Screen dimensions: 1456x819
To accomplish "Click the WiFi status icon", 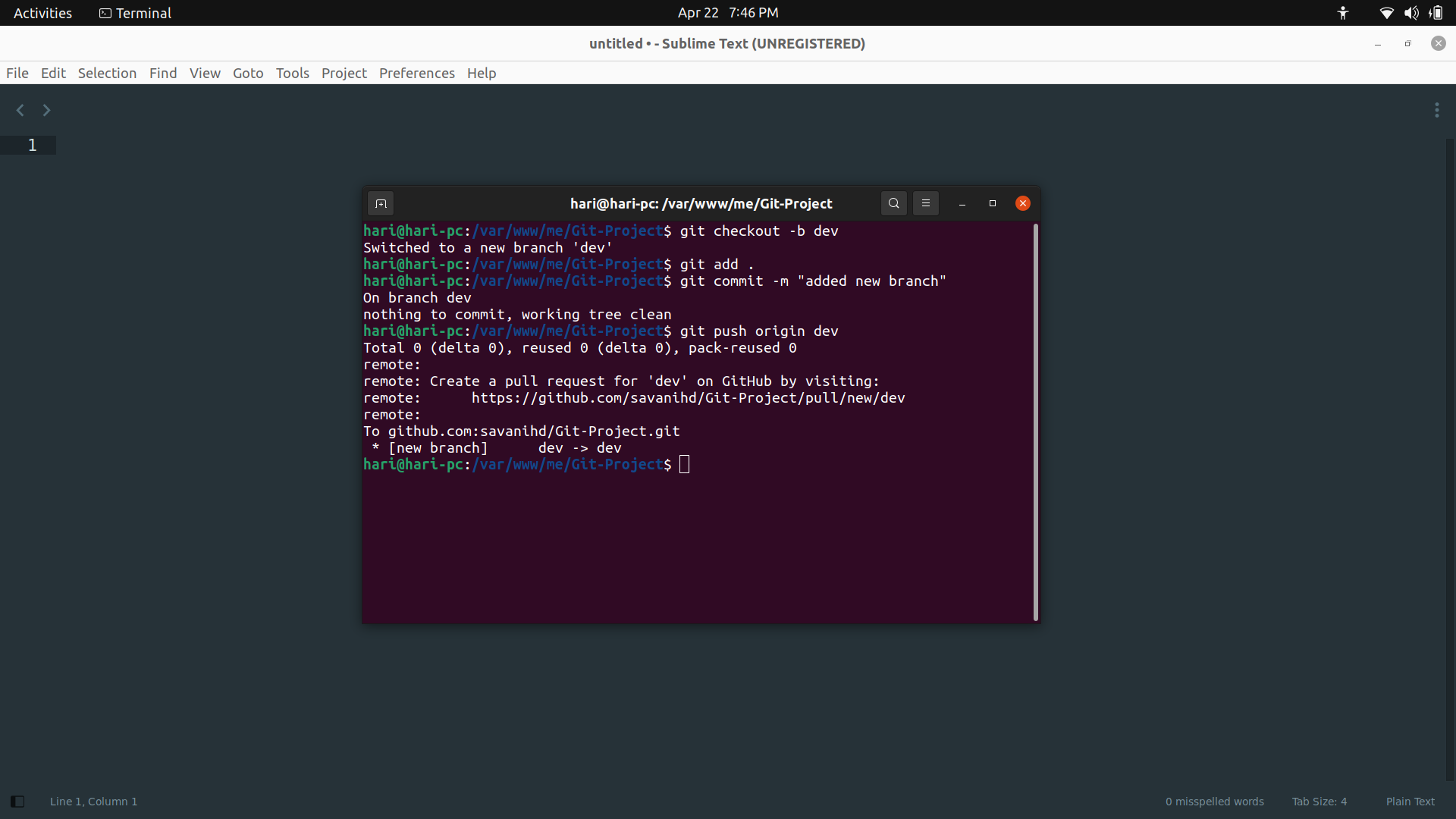I will 1386,13.
